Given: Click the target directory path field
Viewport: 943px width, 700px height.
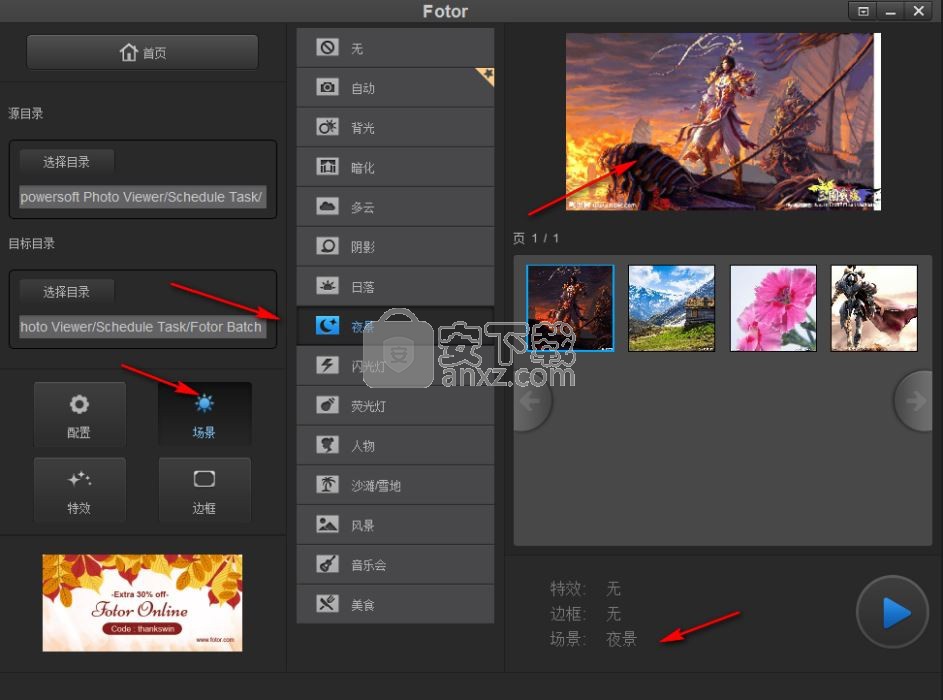Looking at the screenshot, I should 143,327.
